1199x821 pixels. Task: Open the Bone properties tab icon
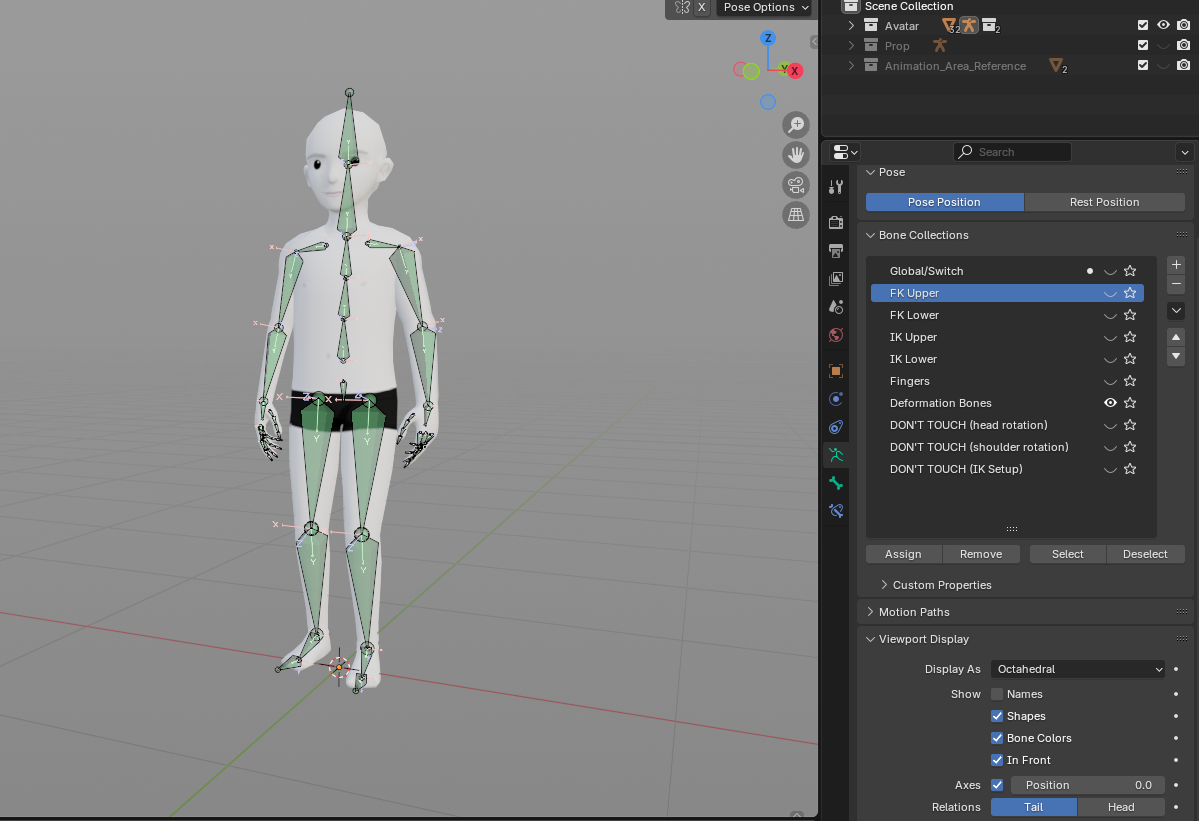836,483
